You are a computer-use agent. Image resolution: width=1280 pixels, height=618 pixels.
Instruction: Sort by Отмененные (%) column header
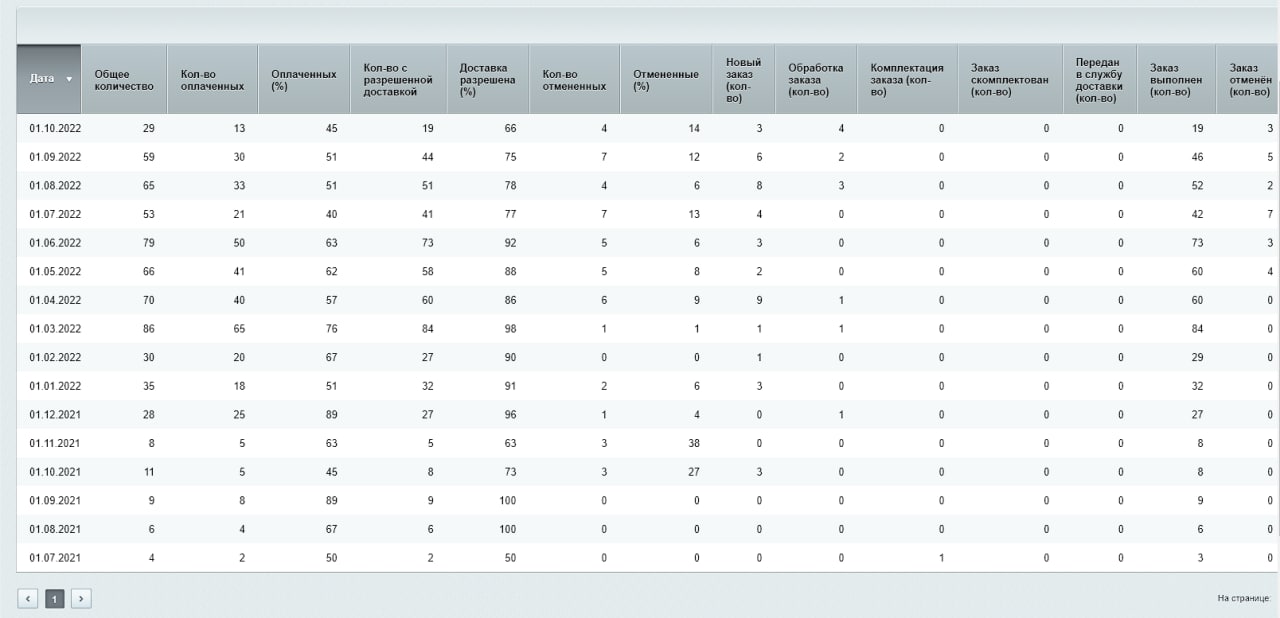[x=665, y=80]
